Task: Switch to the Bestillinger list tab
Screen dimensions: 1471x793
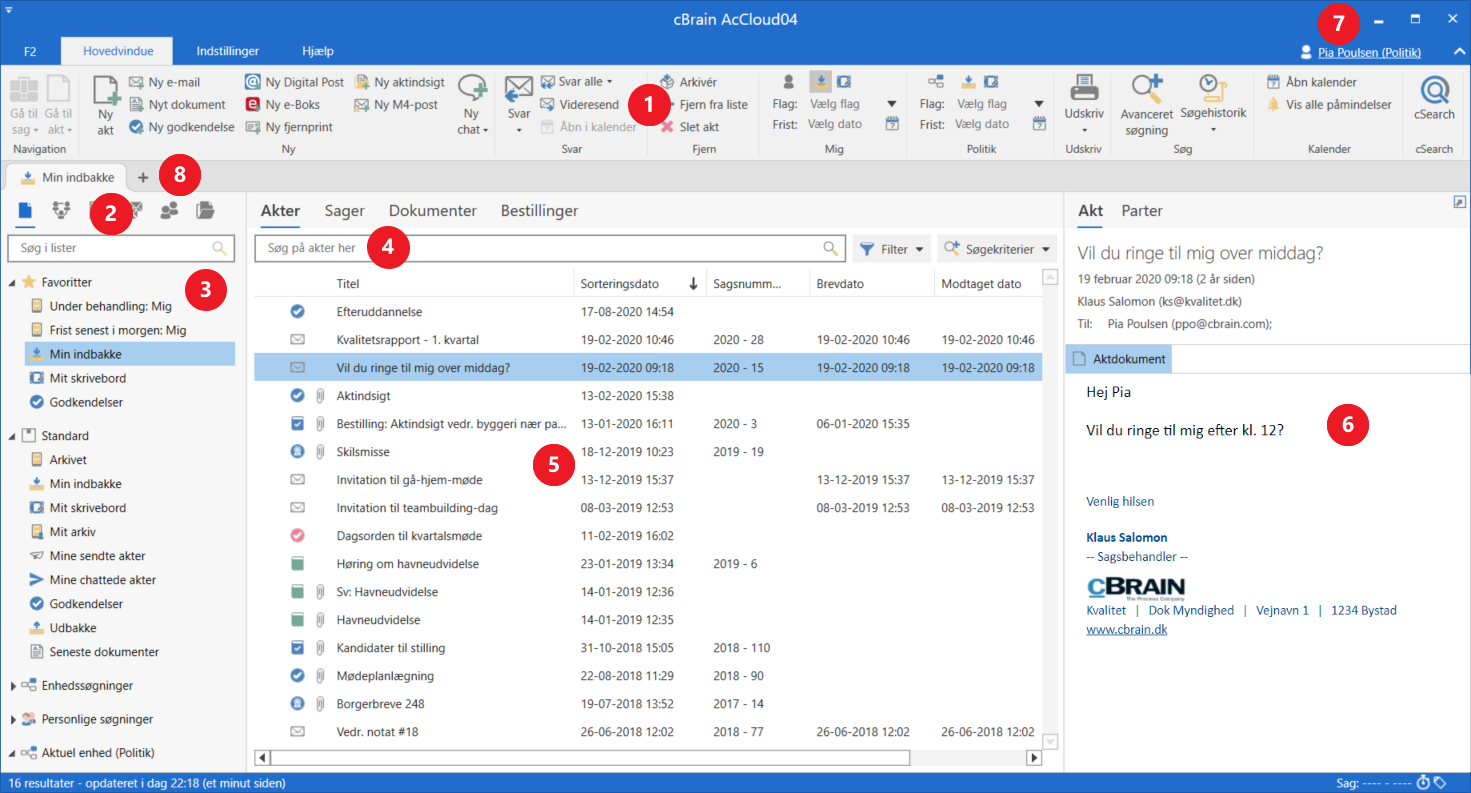Action: (540, 211)
